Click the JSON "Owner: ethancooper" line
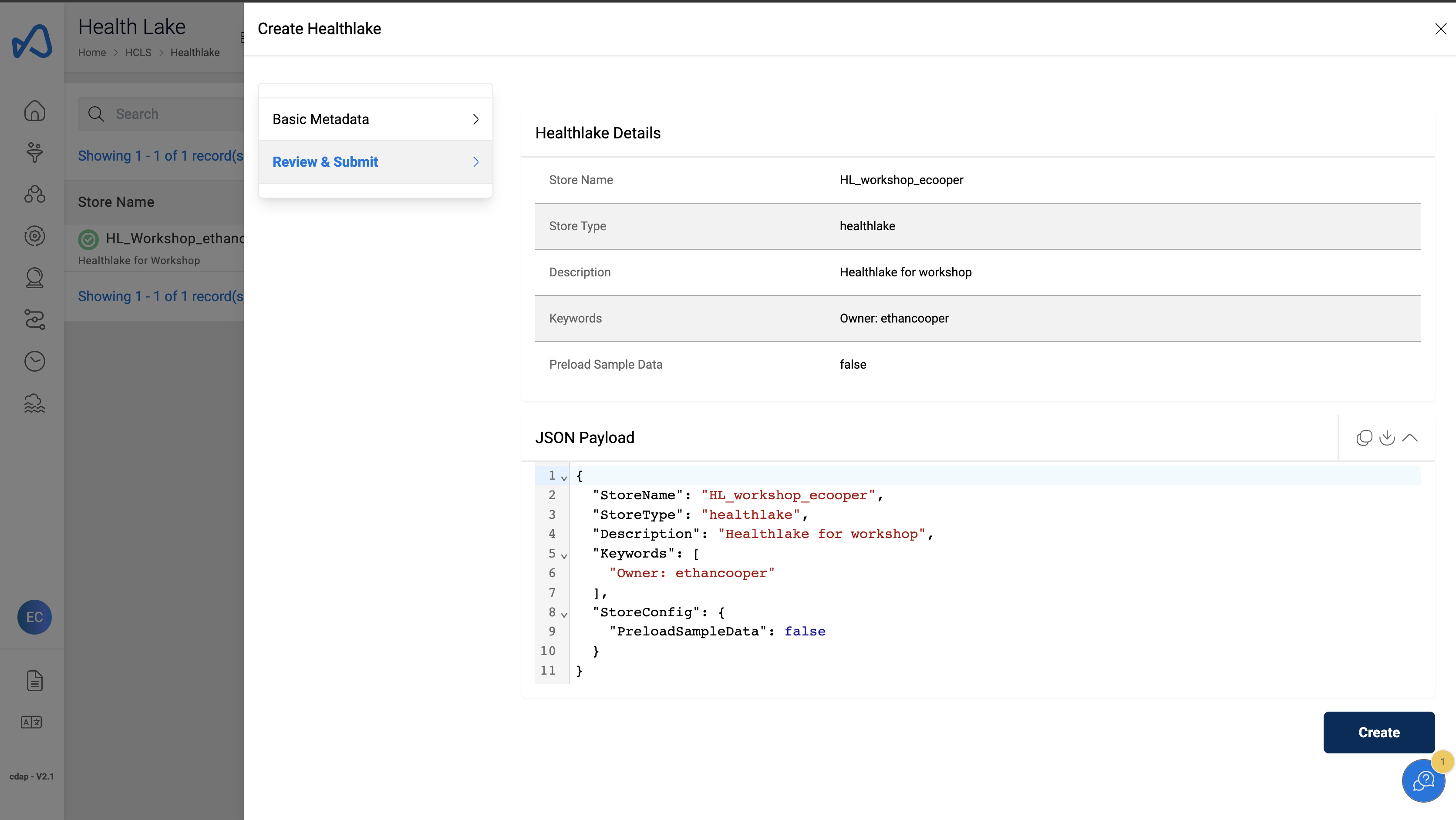The image size is (1456, 820). 692,573
